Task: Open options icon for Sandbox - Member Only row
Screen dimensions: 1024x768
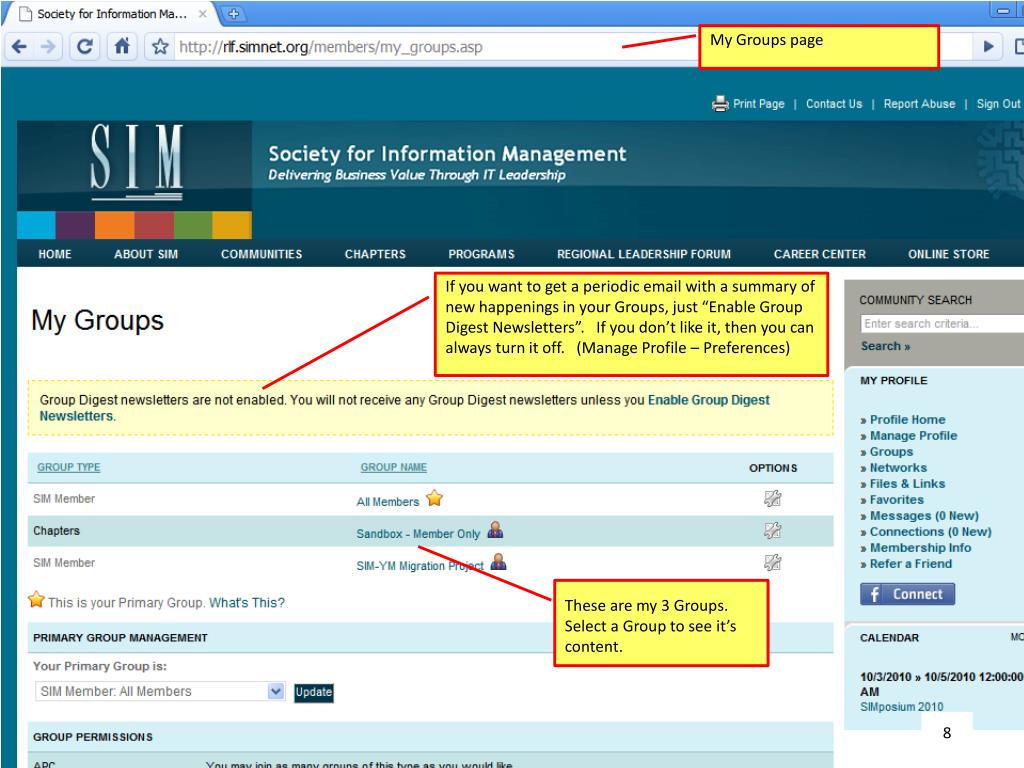Action: [x=773, y=530]
